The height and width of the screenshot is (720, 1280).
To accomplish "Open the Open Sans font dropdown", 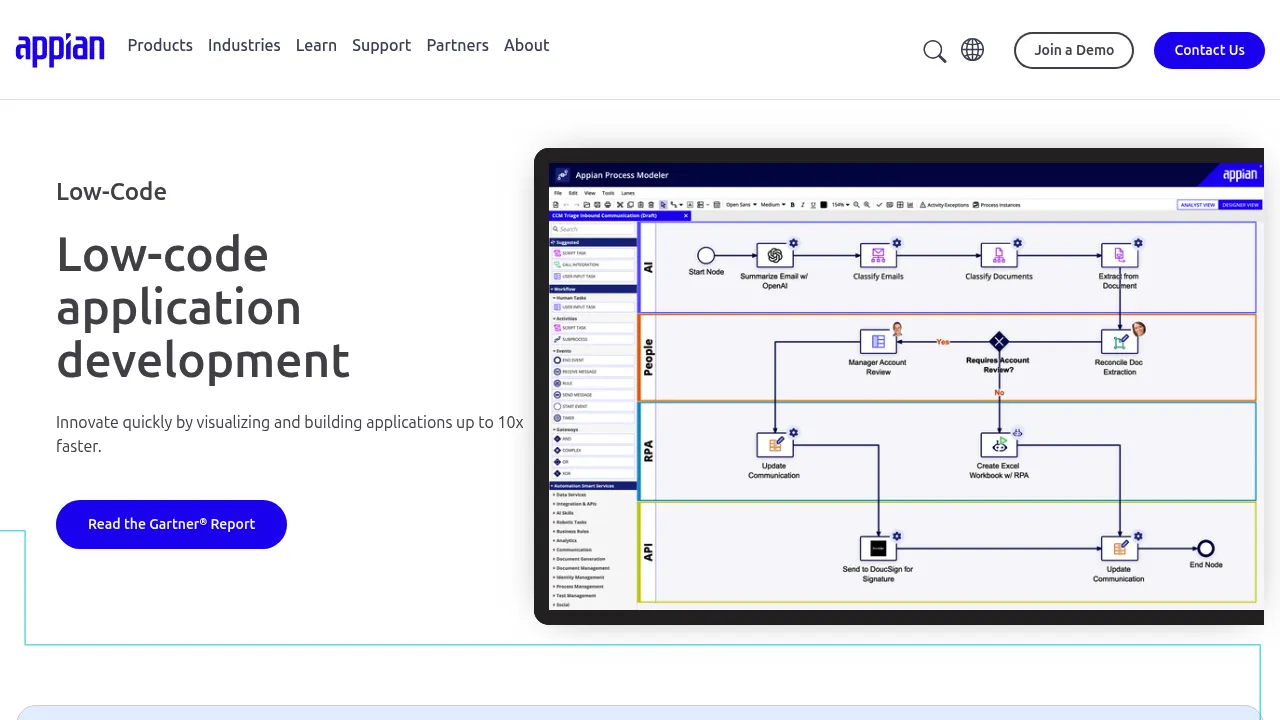I will pyautogui.click(x=741, y=205).
